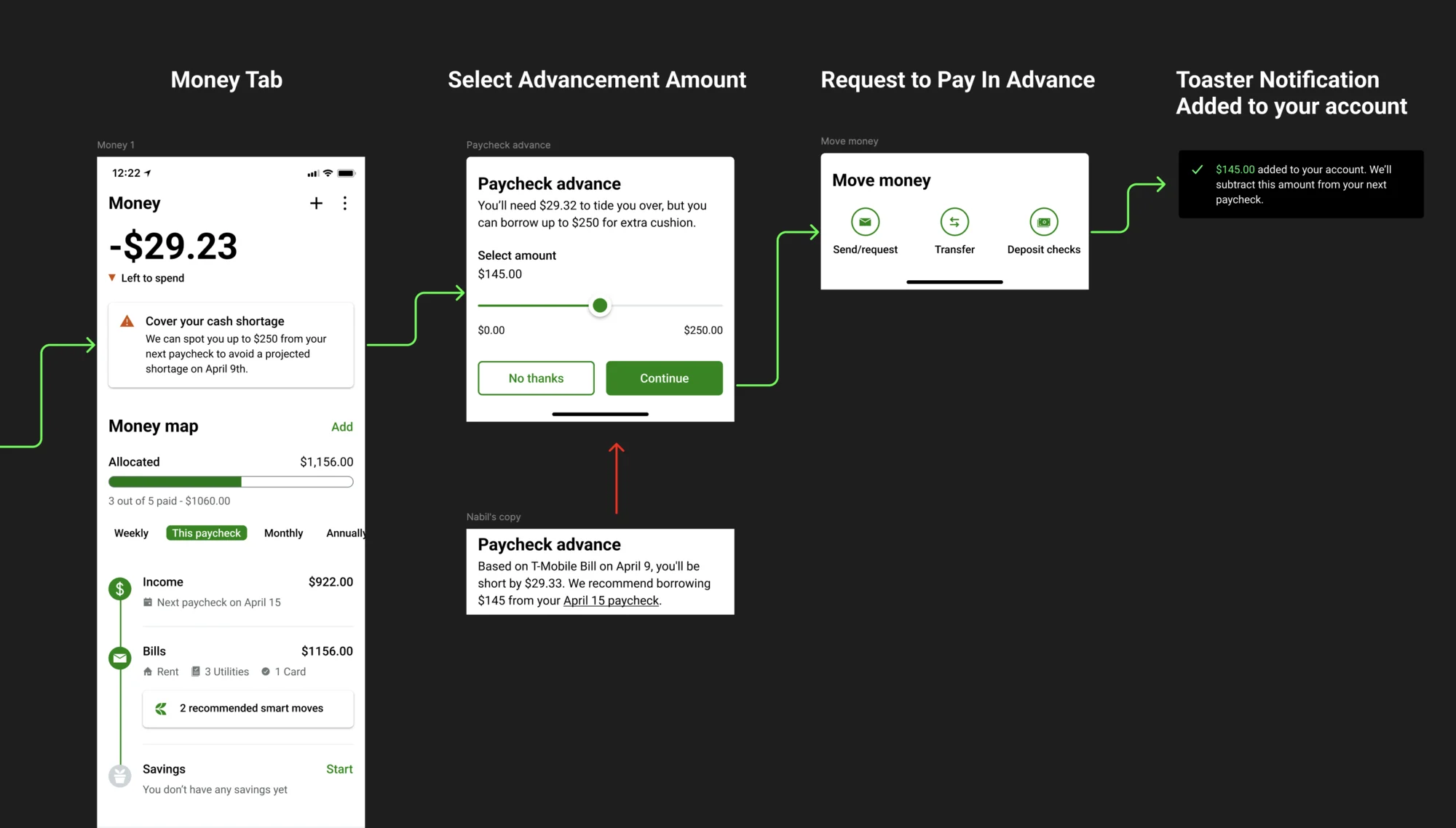The image size is (1456, 828).
Task: Tap the 'Send/request' label
Action: click(x=866, y=250)
